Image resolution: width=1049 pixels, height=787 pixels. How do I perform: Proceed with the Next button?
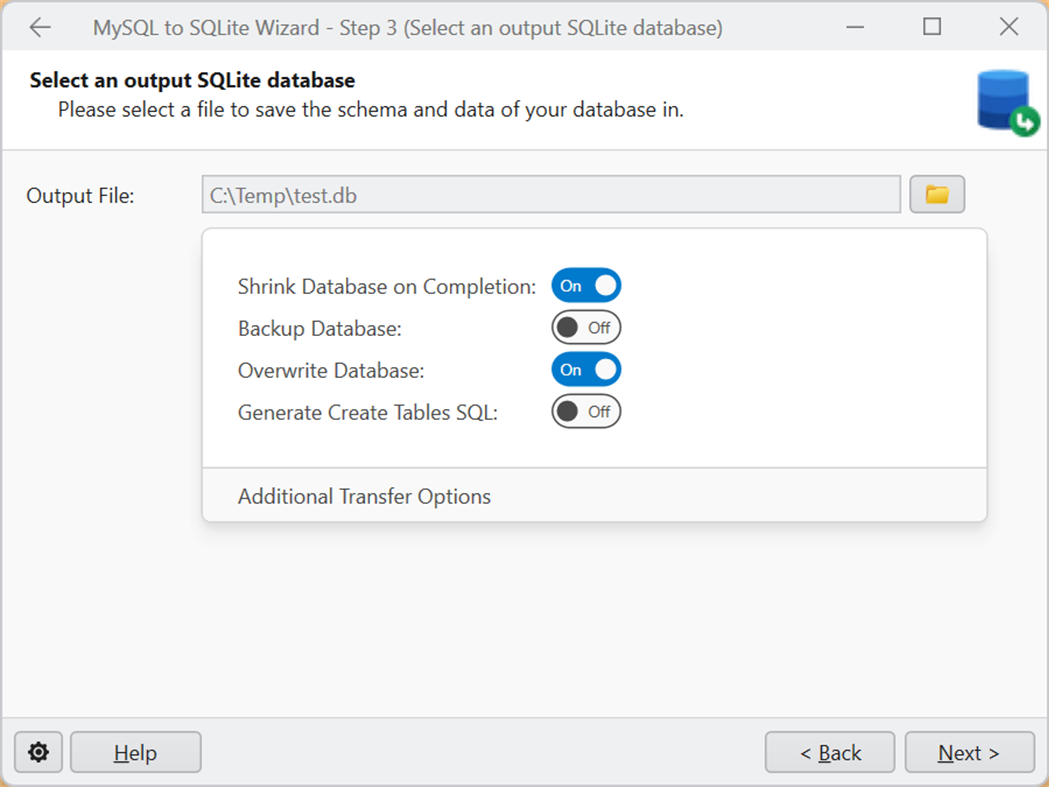pos(968,753)
